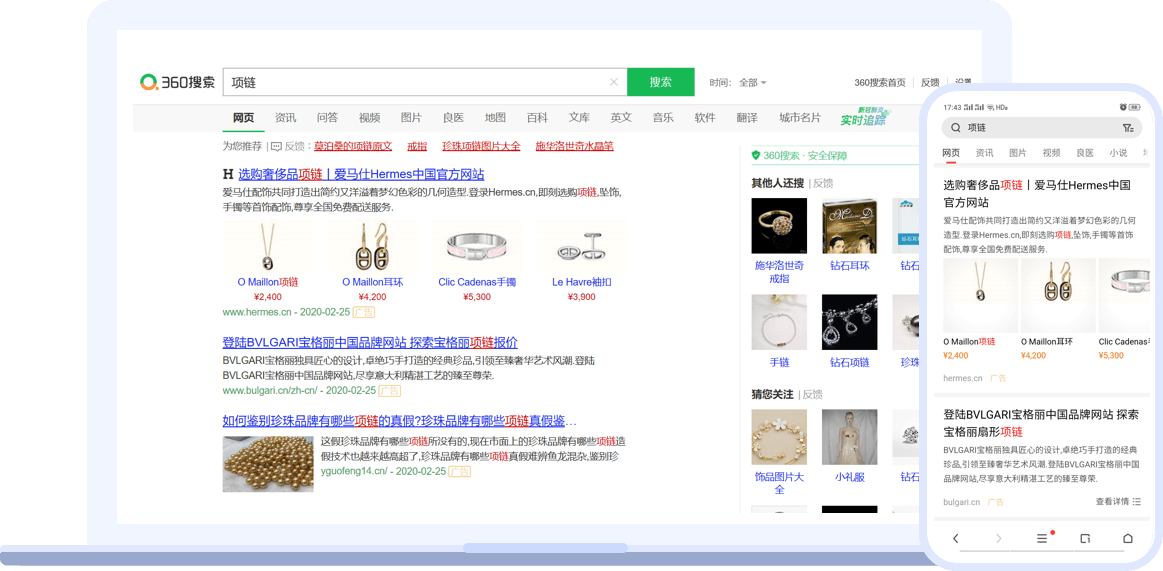Image resolution: width=1163 pixels, height=571 pixels.
Task: Tap phone necklace O Maillon项链 image
Action: (x=981, y=295)
